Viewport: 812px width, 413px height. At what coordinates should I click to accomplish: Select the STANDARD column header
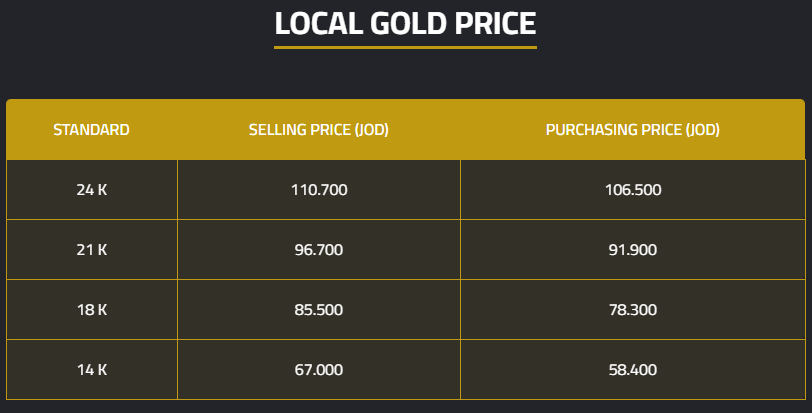click(x=91, y=130)
